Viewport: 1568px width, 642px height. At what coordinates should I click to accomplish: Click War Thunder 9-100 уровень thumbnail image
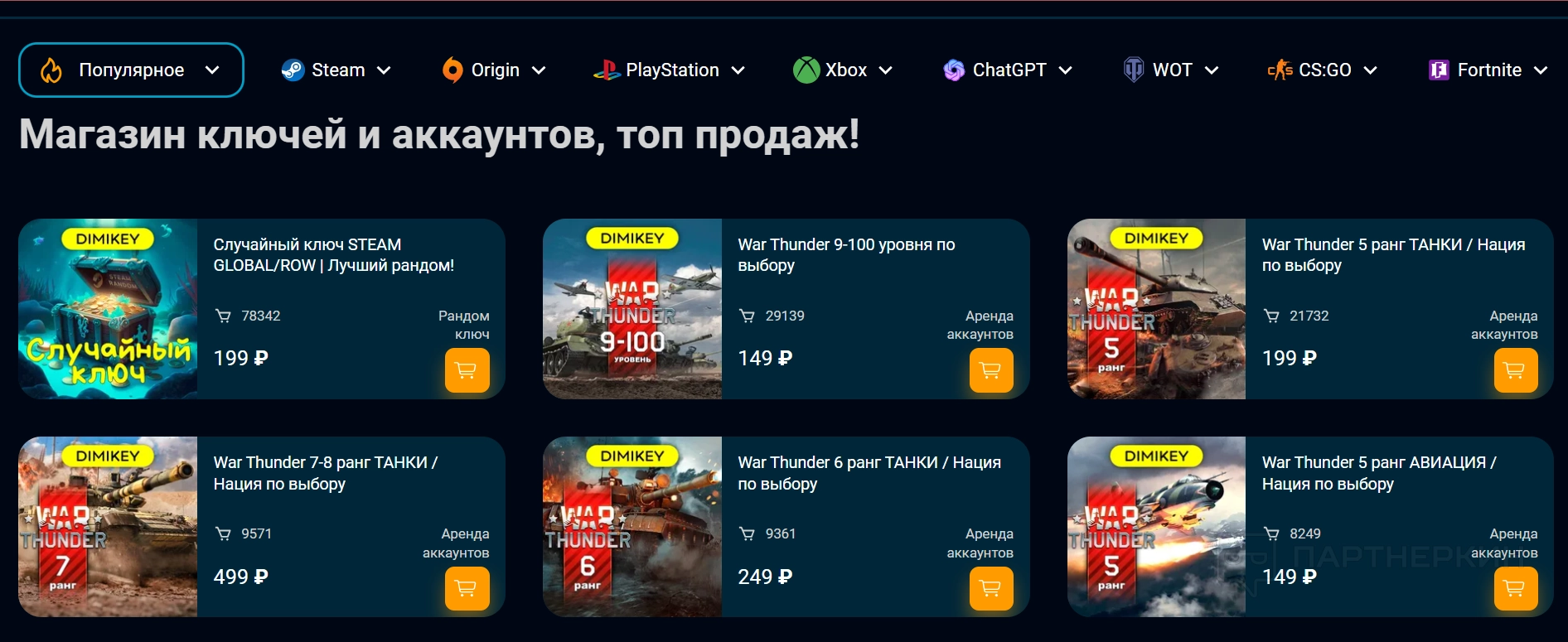coord(632,309)
